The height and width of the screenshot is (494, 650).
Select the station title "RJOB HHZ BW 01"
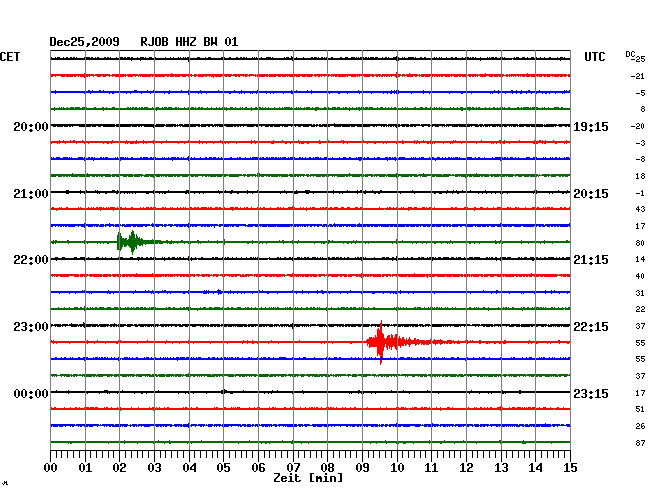pyautogui.click(x=189, y=42)
